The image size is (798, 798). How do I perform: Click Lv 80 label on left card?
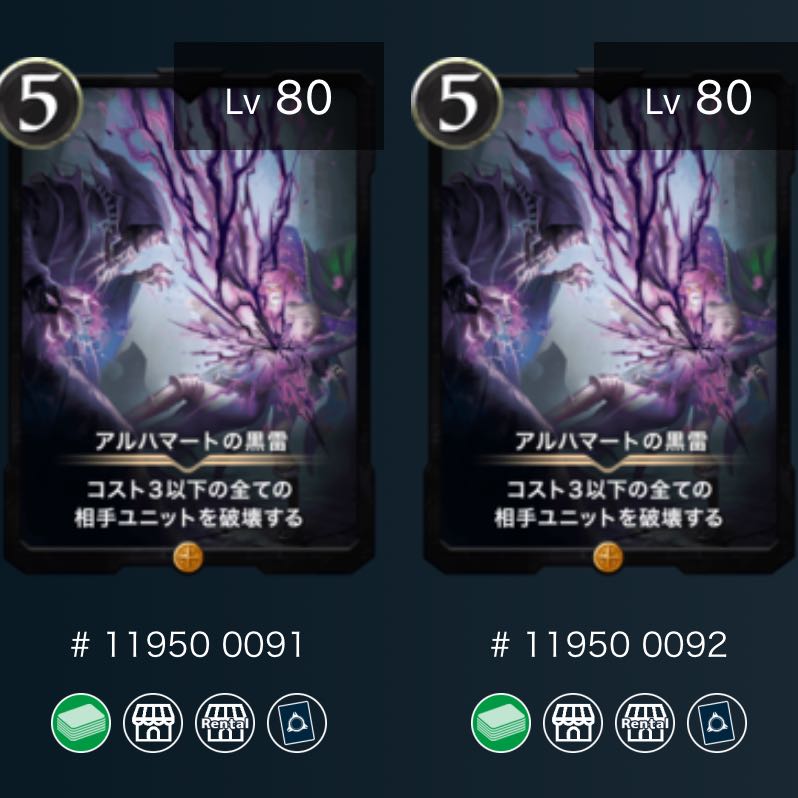(x=278, y=98)
